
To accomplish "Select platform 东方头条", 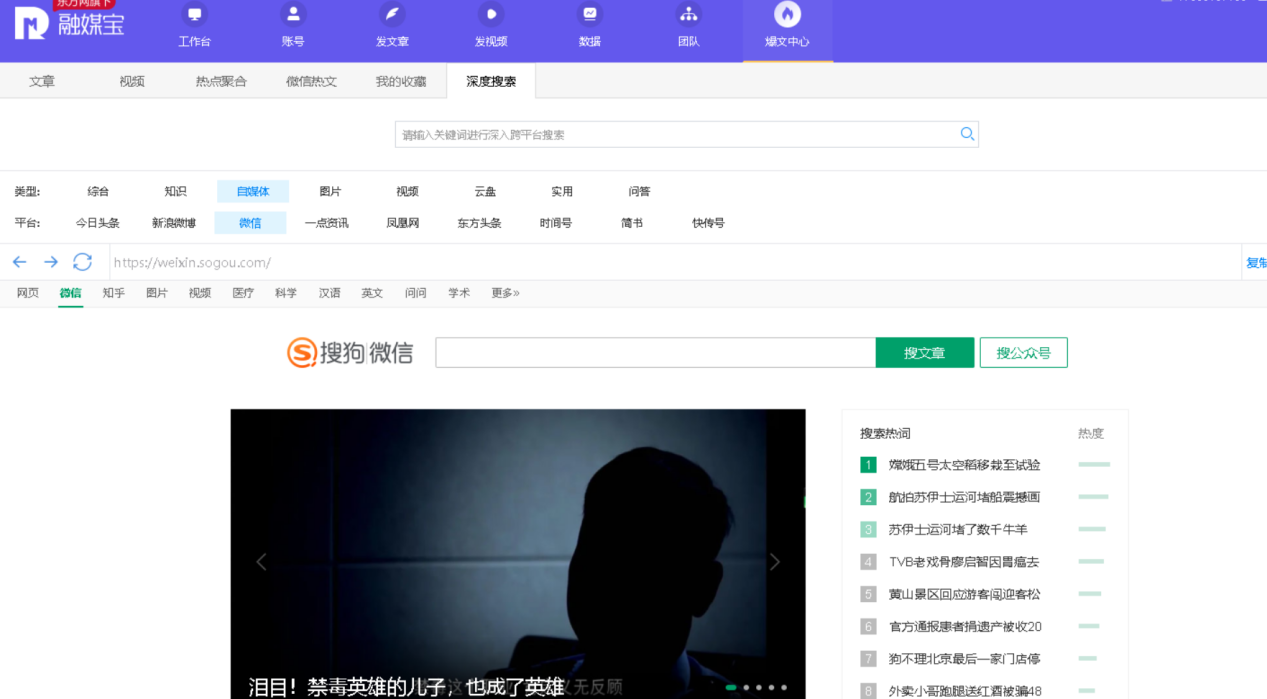I will [479, 223].
